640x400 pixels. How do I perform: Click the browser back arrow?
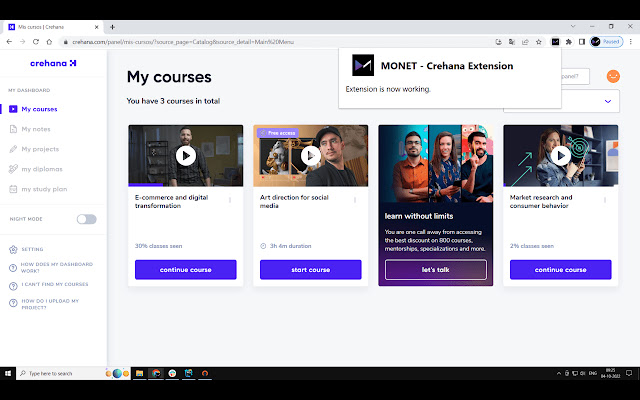9,42
